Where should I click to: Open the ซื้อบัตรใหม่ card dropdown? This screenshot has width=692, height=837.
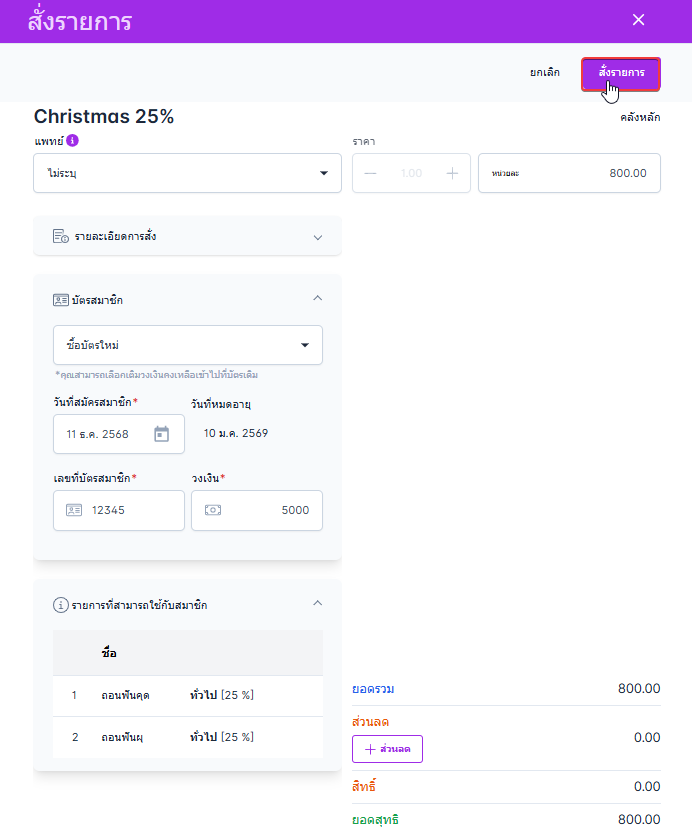[x=188, y=345]
